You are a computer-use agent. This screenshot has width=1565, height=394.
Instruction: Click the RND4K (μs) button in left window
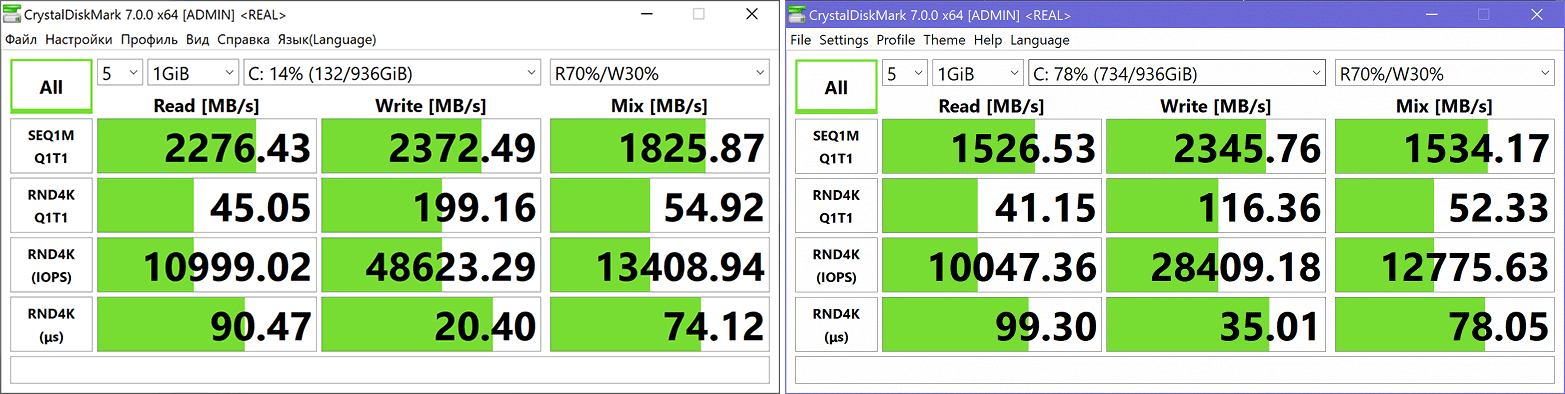(51, 324)
